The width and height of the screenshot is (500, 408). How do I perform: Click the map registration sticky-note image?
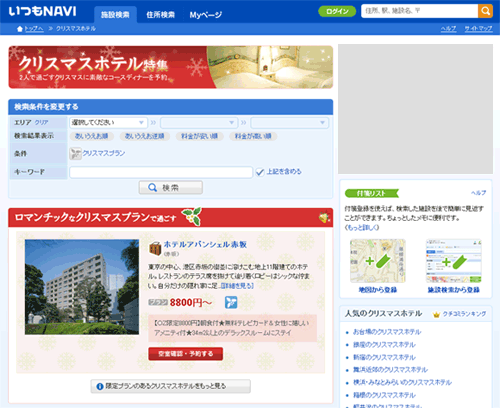coord(377,261)
